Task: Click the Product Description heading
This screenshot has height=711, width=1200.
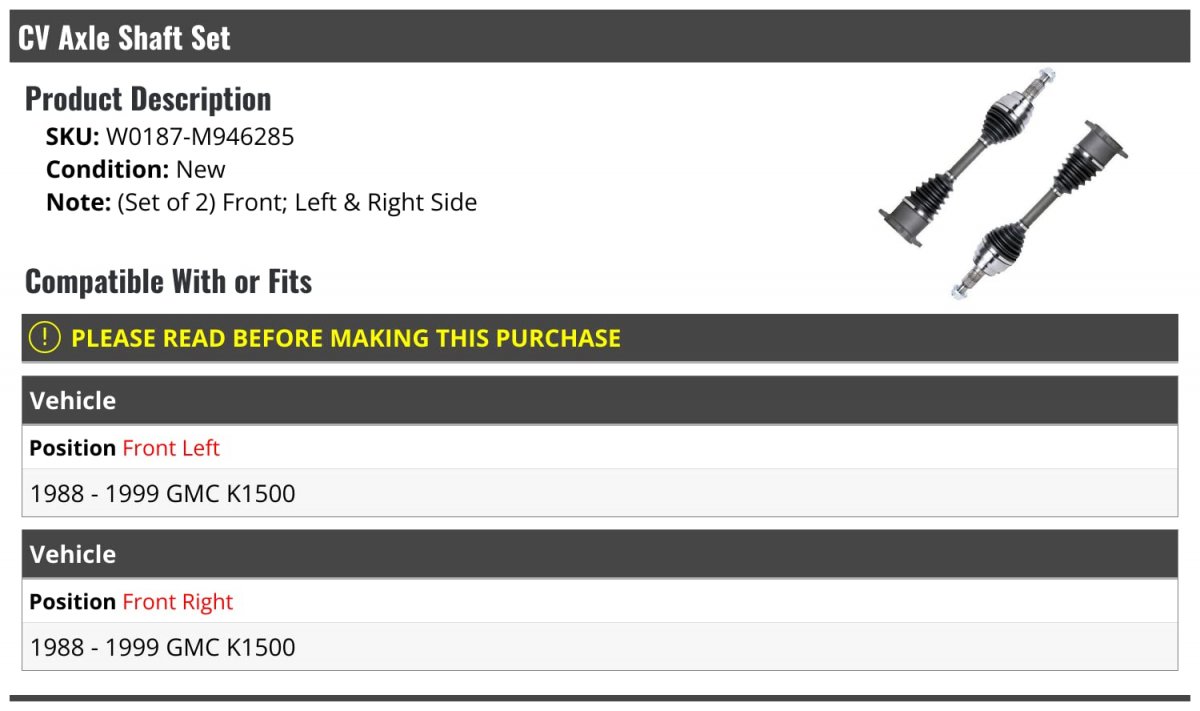Action: (148, 99)
